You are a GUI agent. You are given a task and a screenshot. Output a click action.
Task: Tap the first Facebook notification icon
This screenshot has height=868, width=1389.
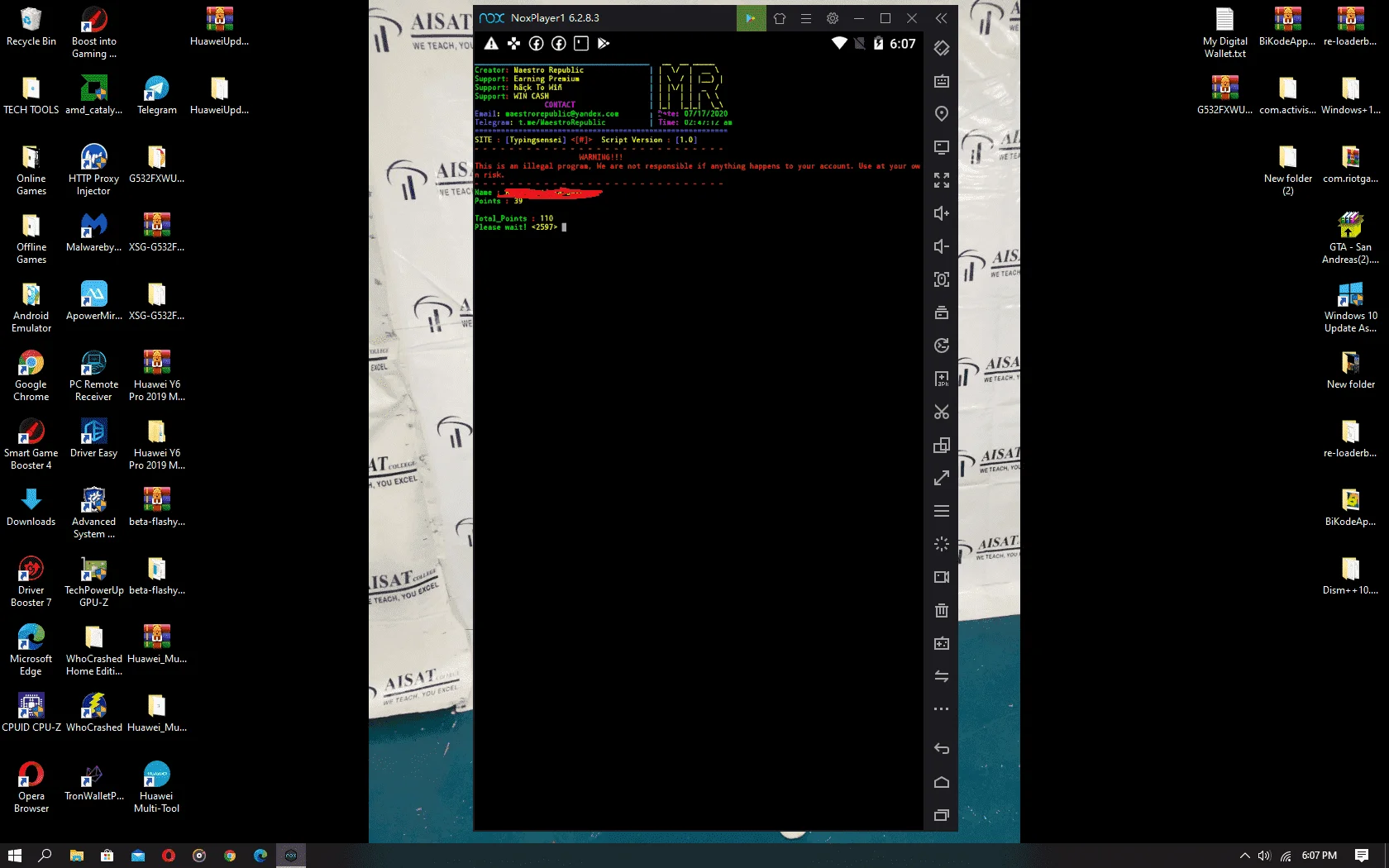pos(536,44)
